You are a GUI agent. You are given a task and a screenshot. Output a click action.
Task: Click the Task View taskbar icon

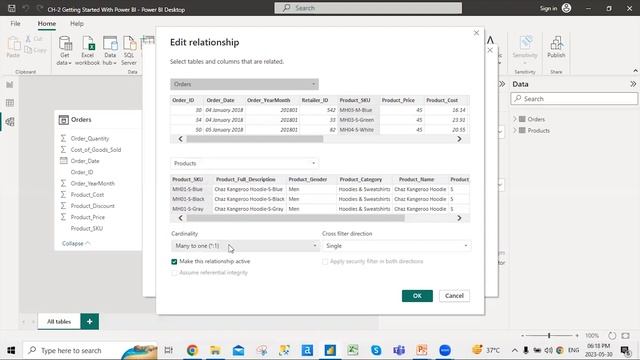[x=169, y=350]
